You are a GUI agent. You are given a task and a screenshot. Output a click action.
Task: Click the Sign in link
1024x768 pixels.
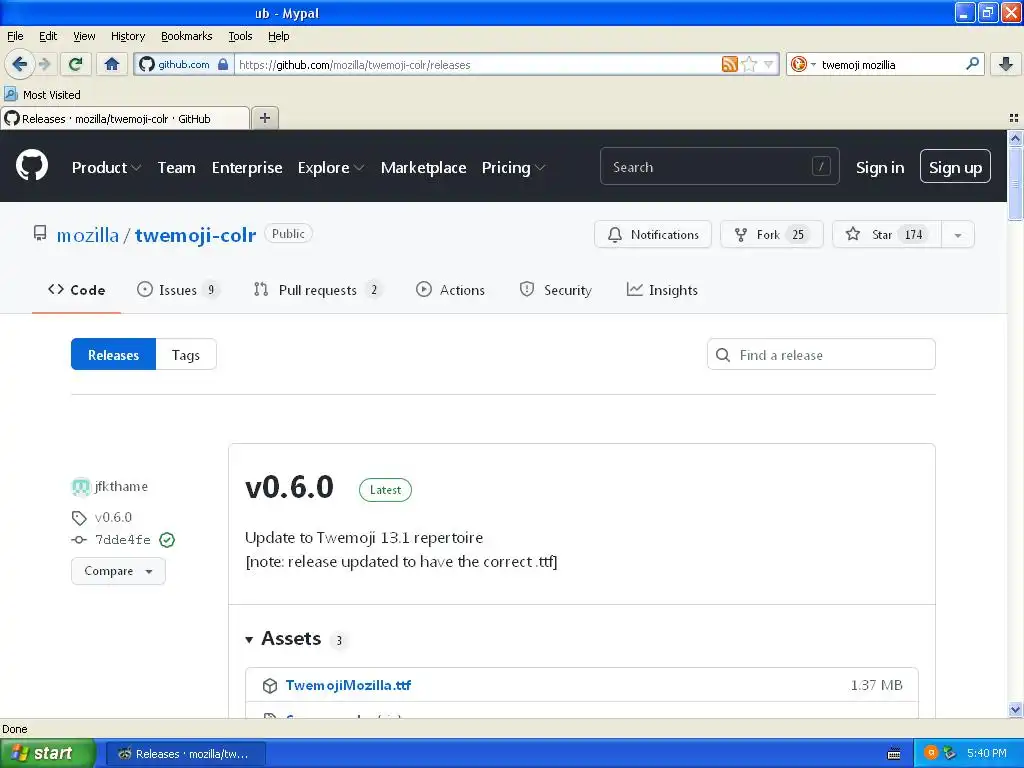[x=880, y=168]
